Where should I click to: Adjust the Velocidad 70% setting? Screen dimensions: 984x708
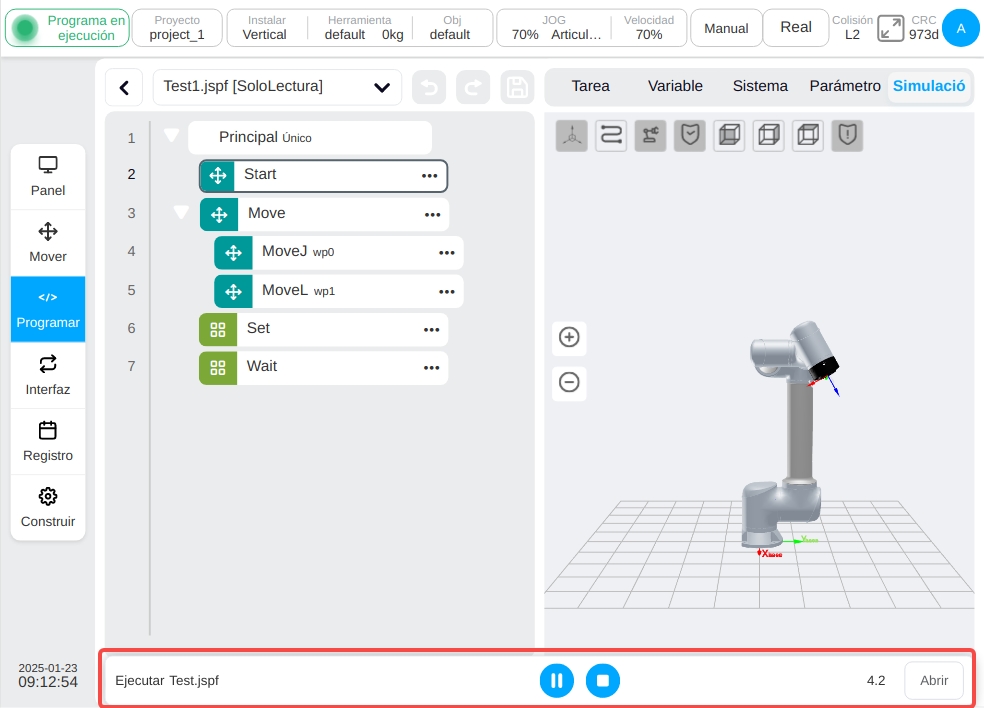click(649, 28)
